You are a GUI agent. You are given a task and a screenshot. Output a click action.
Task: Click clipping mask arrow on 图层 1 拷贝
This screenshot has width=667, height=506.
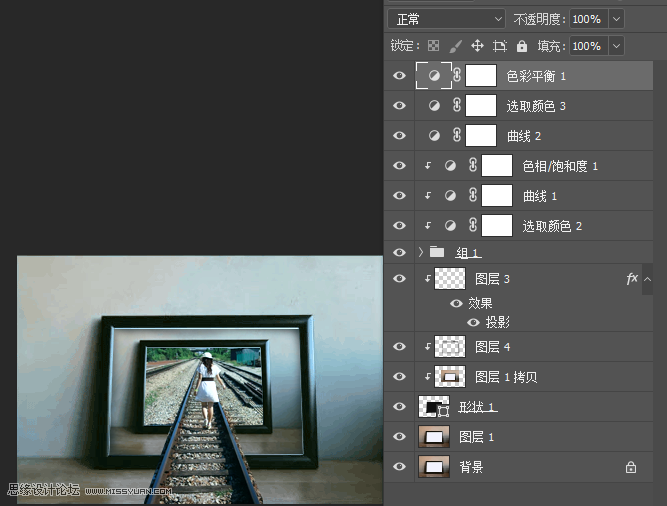click(428, 376)
